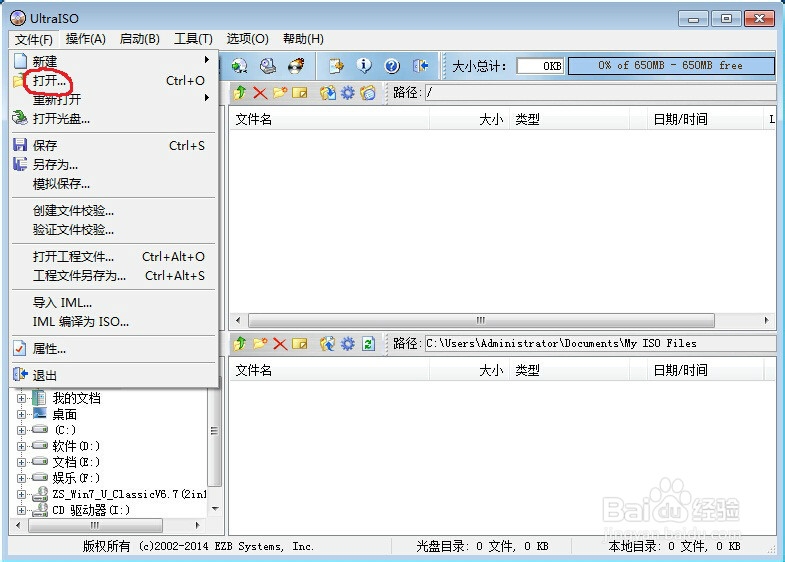785x562 pixels.
Task: Expand the (C:) drive node
Action: [21, 430]
